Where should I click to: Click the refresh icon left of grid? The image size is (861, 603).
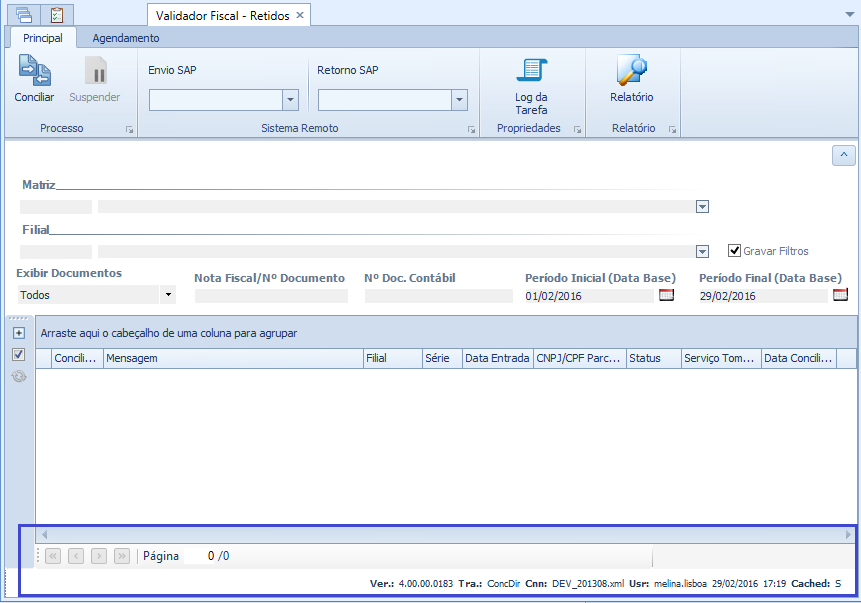click(18, 377)
